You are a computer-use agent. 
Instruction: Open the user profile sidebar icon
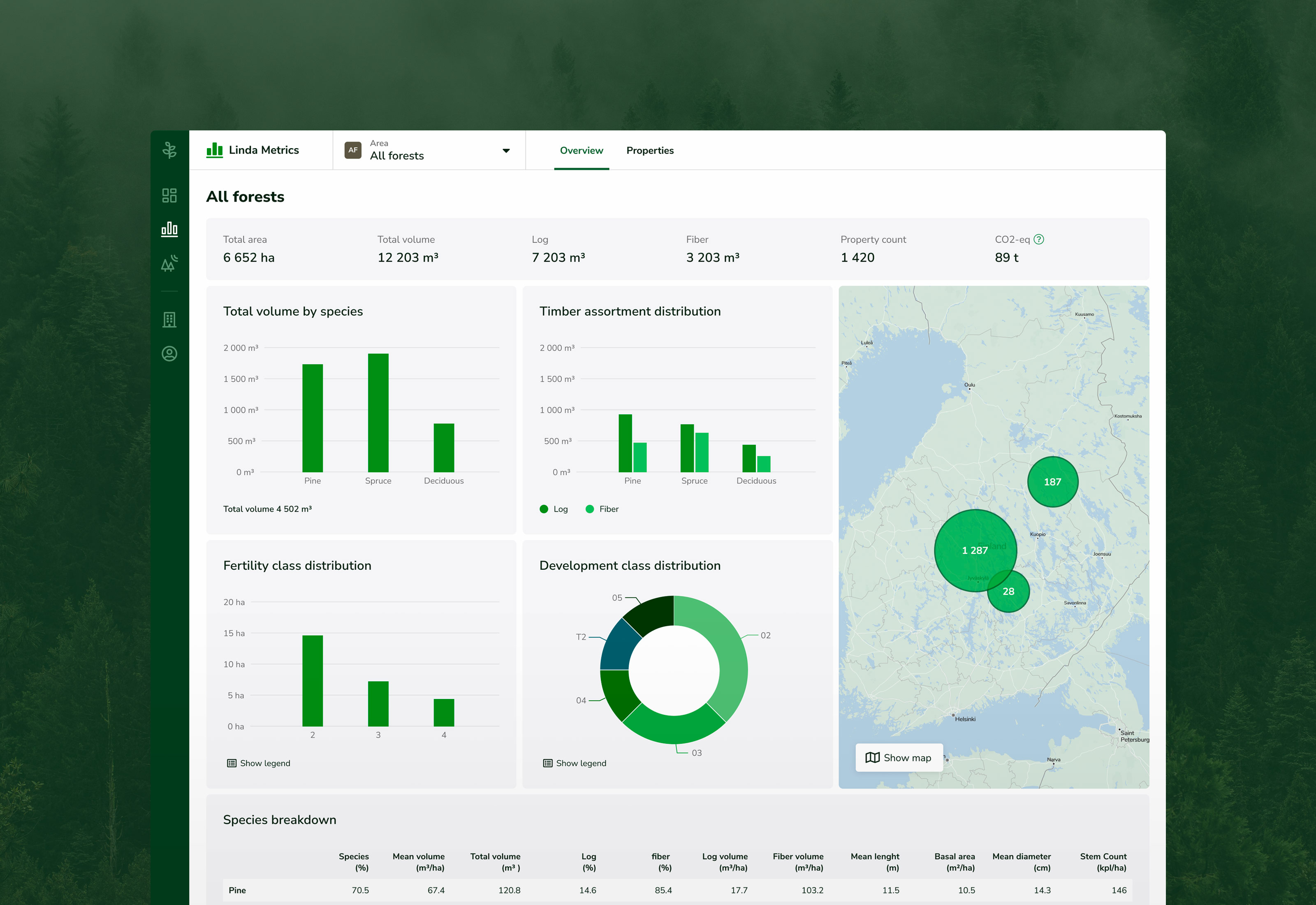(x=169, y=354)
